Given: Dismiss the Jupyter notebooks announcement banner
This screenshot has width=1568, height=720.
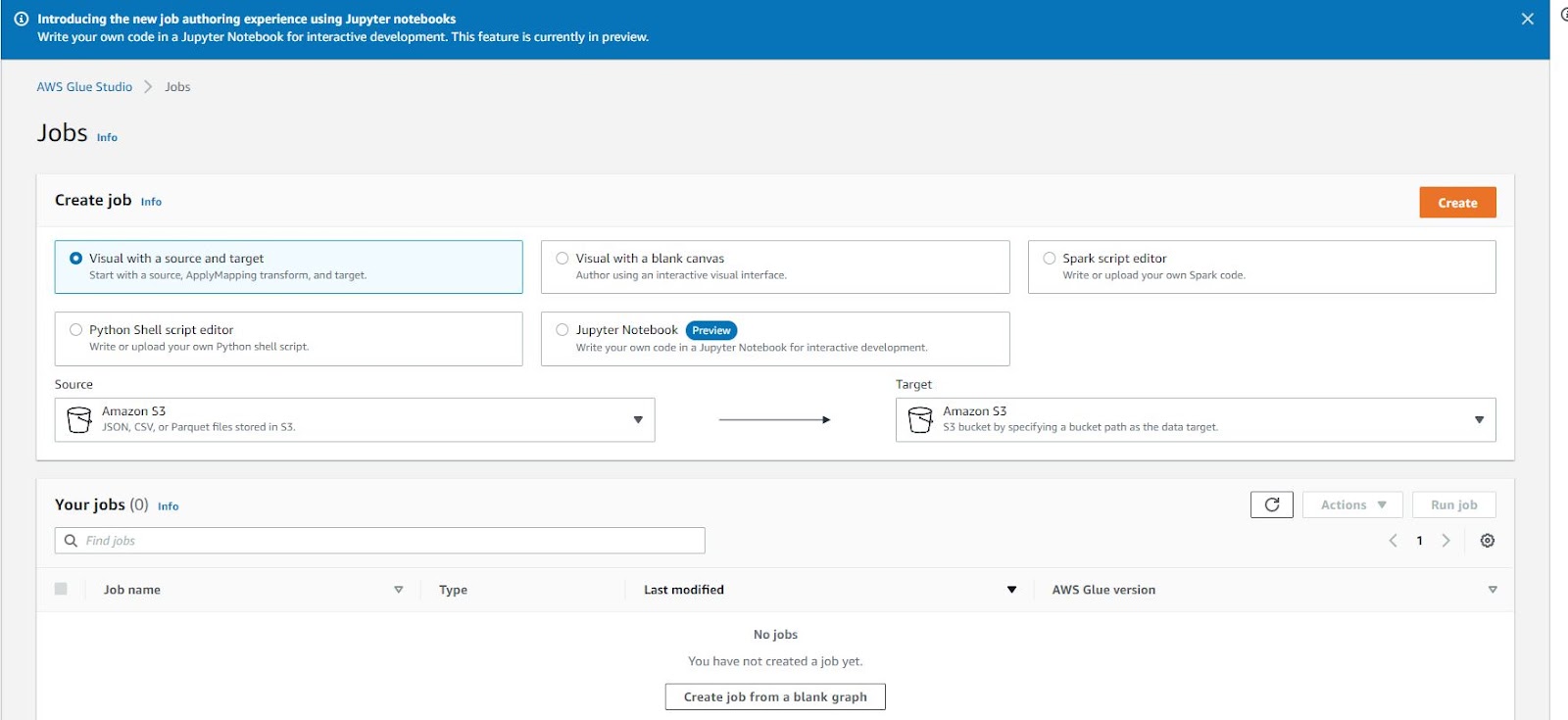Looking at the screenshot, I should [1527, 19].
